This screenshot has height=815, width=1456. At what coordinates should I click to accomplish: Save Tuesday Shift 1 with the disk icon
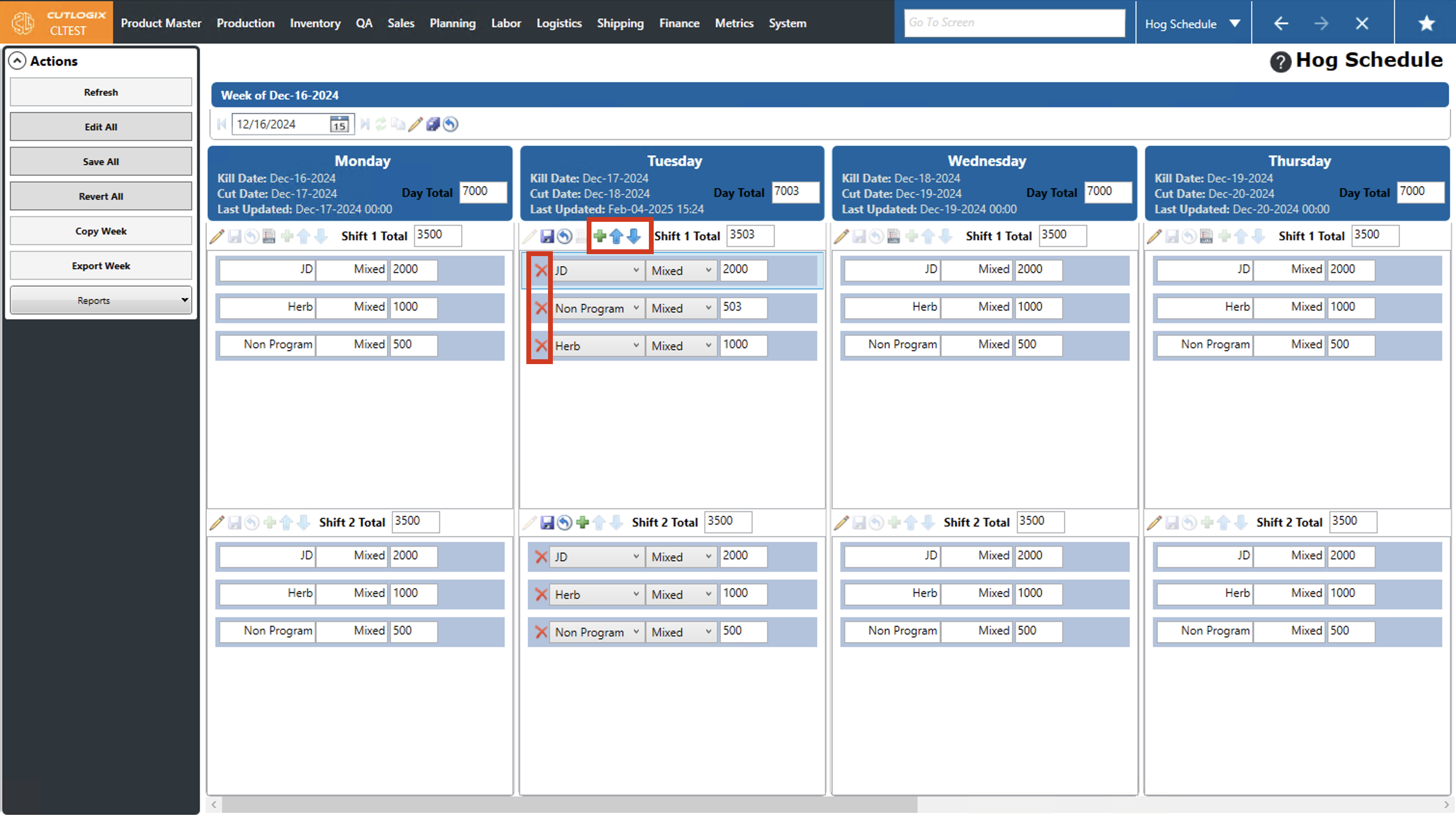pos(547,236)
